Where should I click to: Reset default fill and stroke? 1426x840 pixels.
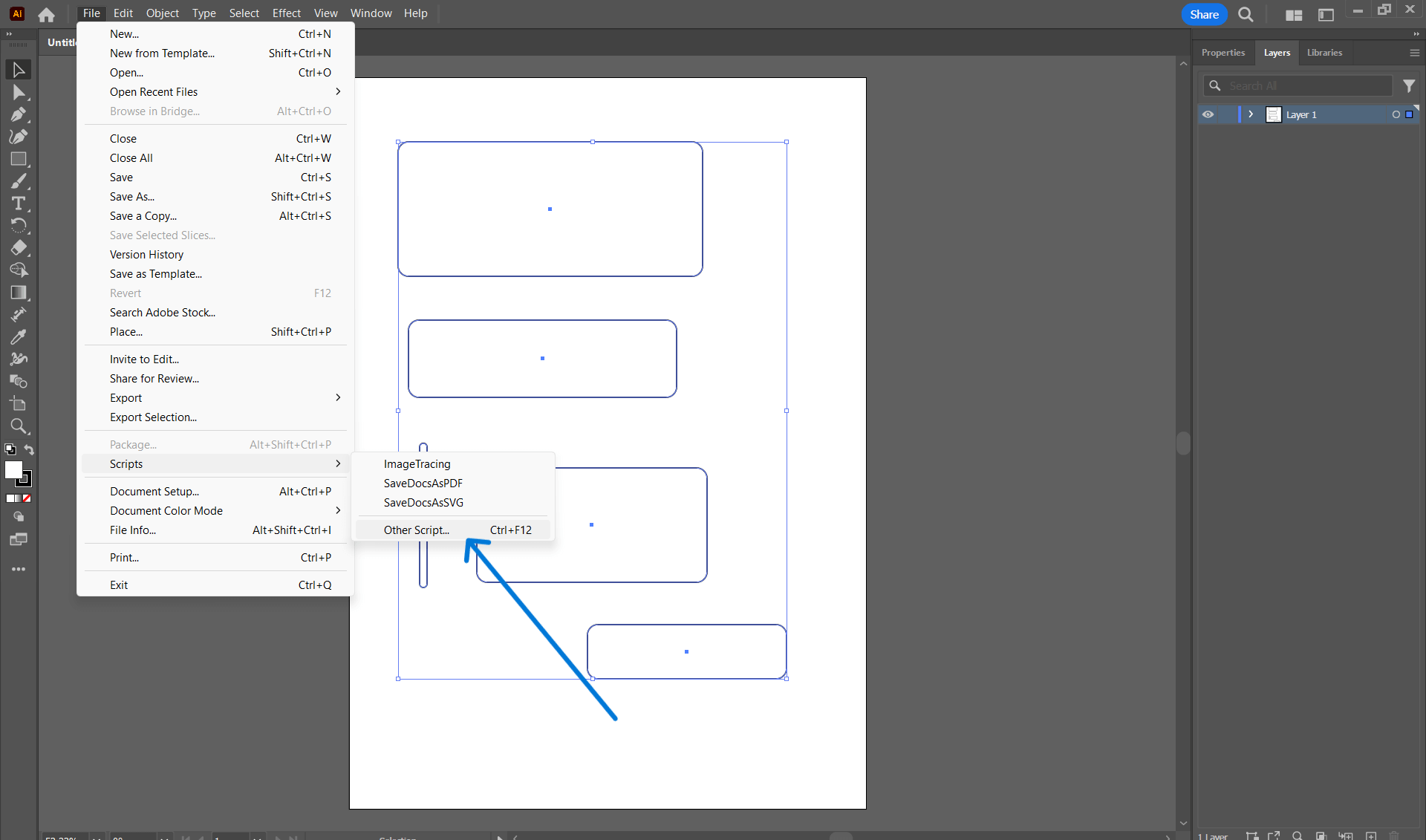pyautogui.click(x=10, y=449)
